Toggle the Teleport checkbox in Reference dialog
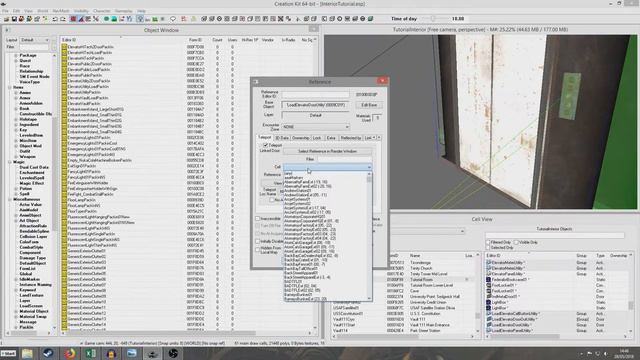This screenshot has width=640, height=360. coord(266,145)
